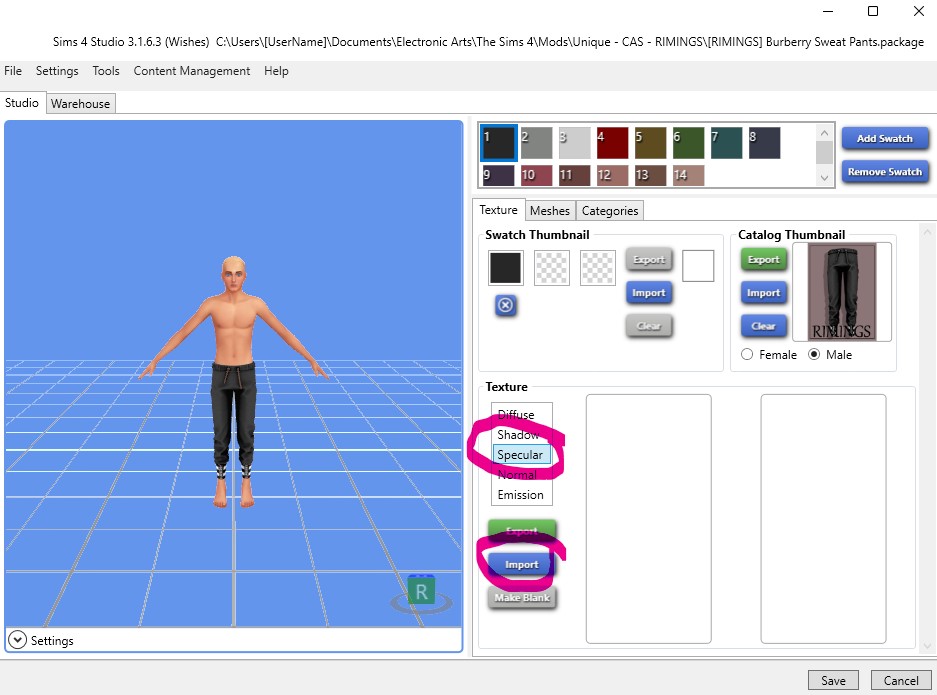Select swatch 6 dark green
Screen dimensions: 937x695
(688, 143)
